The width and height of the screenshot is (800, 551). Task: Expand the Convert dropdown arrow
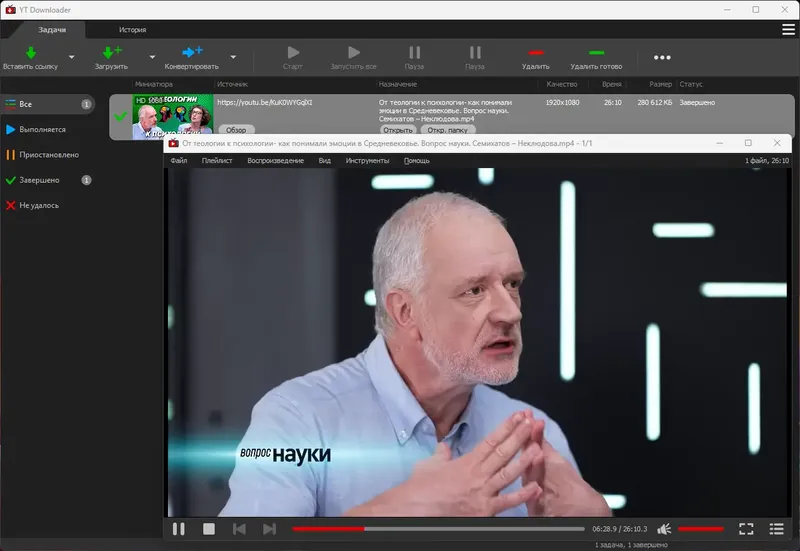(233, 57)
